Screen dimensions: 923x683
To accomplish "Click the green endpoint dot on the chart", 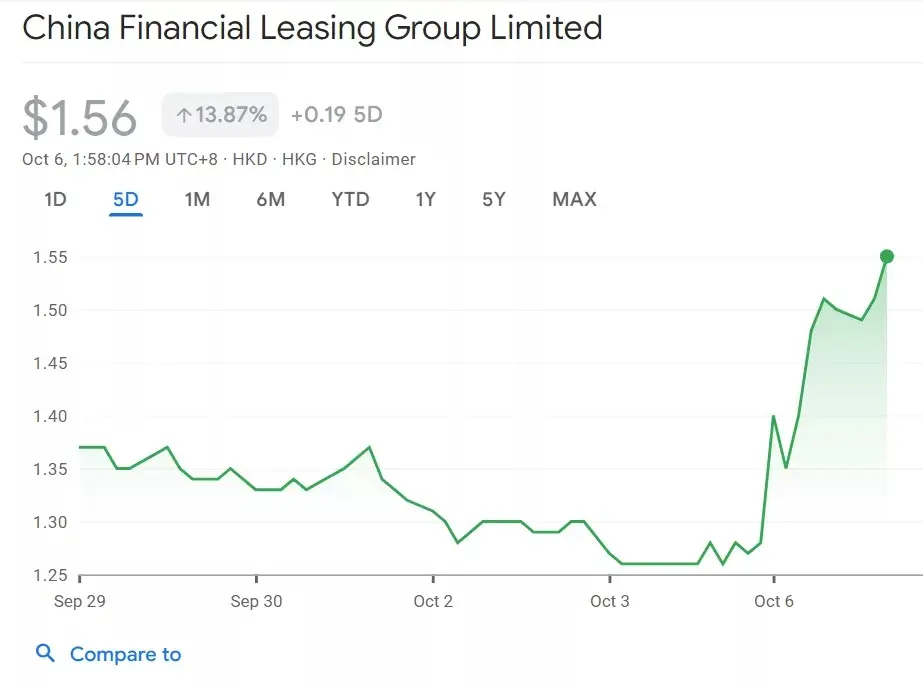I will tap(886, 256).
